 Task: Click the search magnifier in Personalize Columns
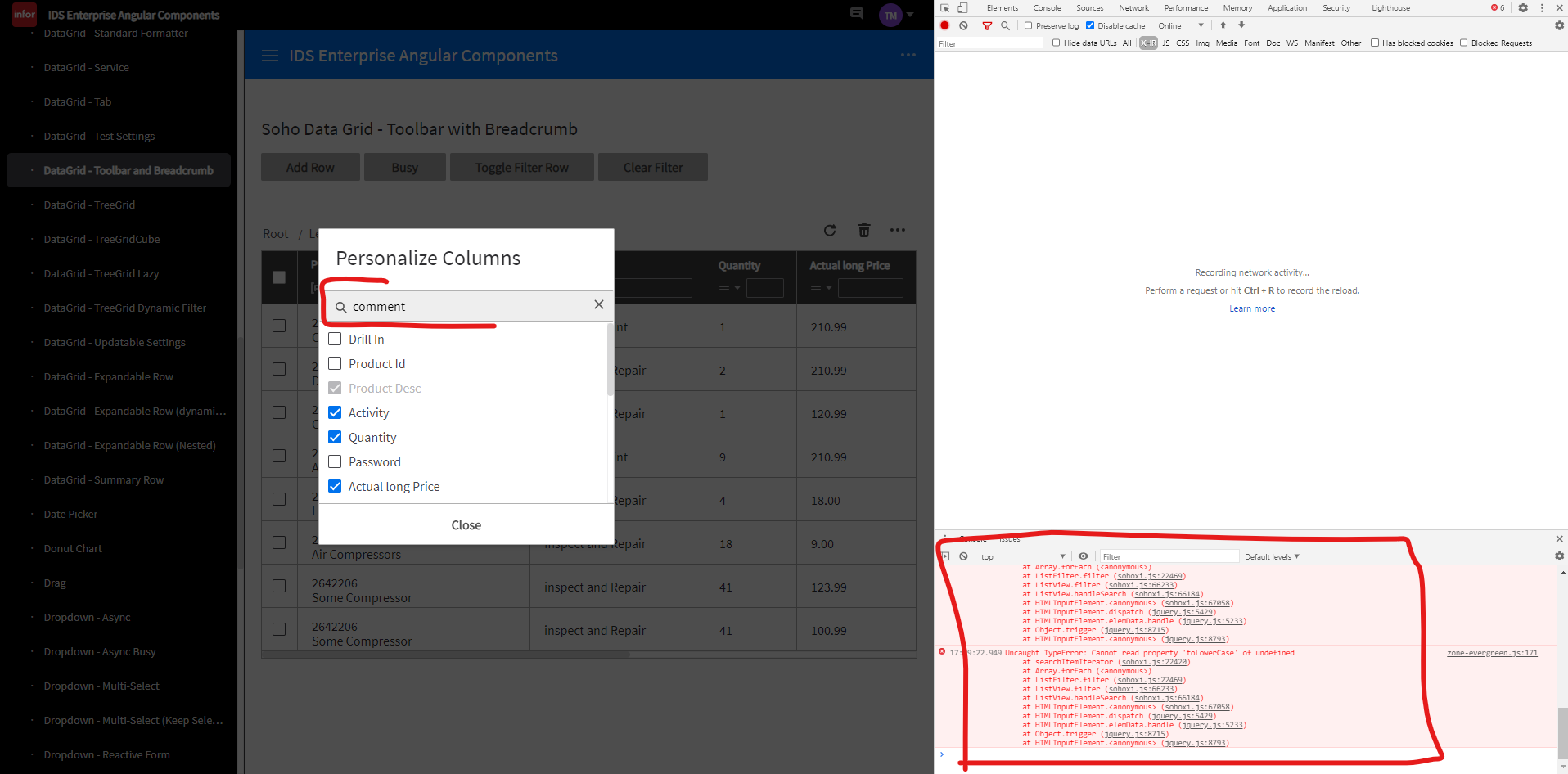click(341, 308)
